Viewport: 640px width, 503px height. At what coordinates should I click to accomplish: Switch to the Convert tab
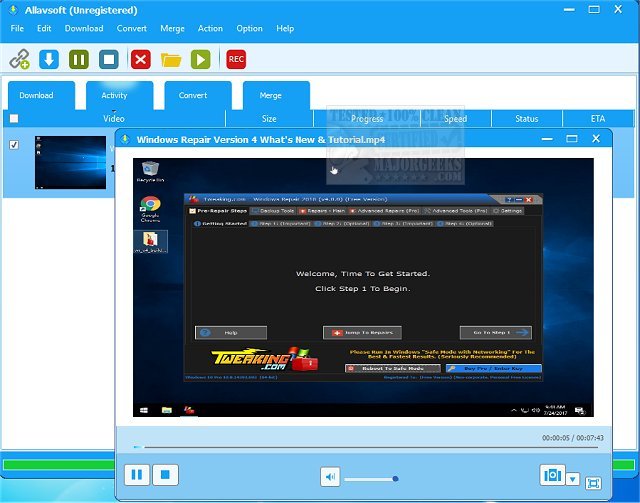198,95
